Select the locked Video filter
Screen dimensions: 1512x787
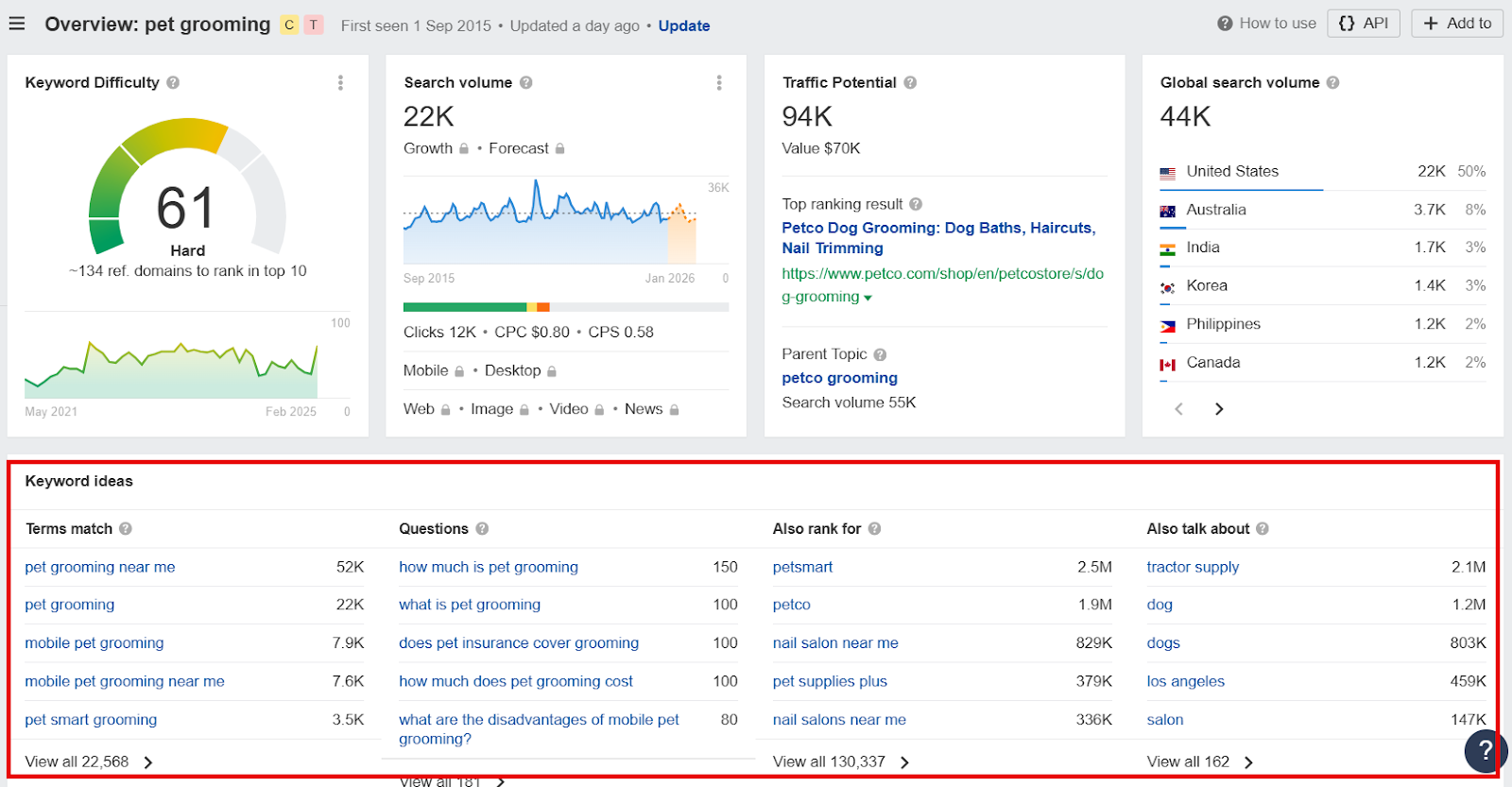[576, 409]
